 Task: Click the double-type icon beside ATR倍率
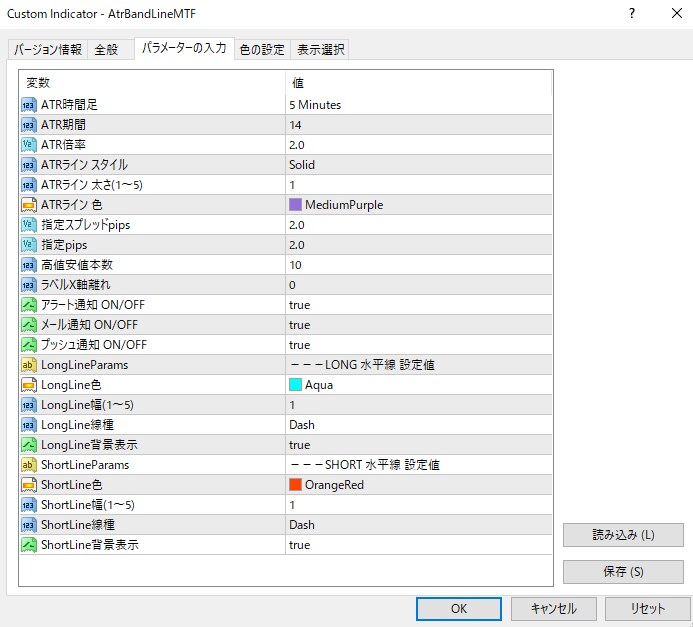pyautogui.click(x=29, y=145)
